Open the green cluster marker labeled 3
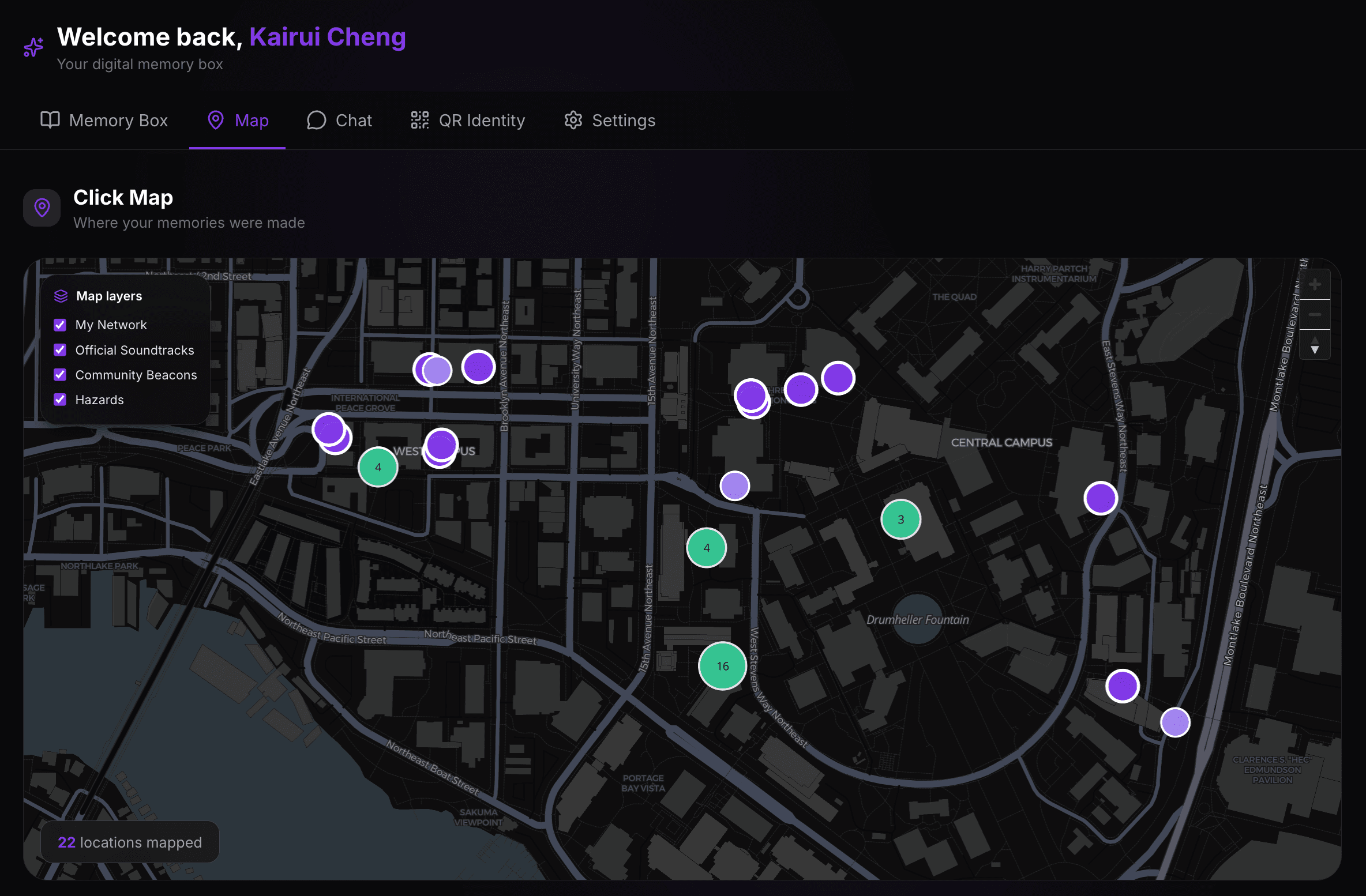This screenshot has width=1366, height=896. (x=900, y=519)
